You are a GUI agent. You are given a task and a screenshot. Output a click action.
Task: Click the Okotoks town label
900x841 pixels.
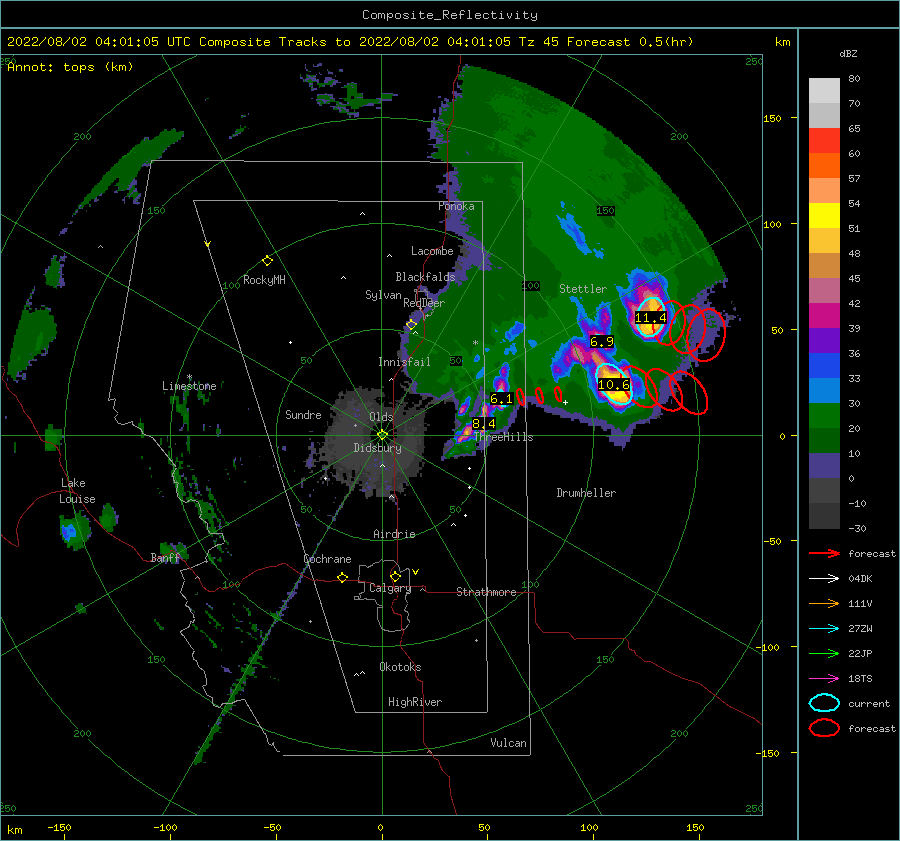click(x=400, y=666)
